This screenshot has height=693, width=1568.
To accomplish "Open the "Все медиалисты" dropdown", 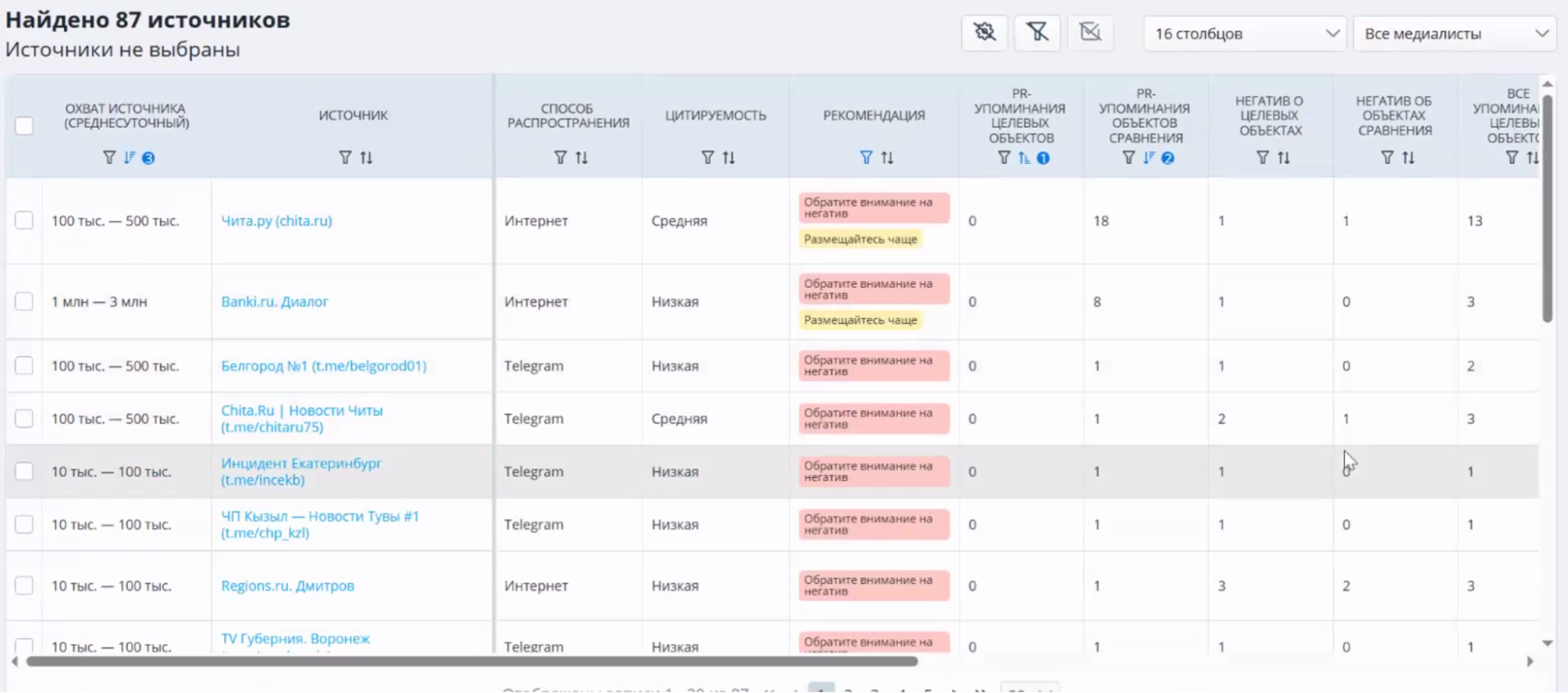I will click(1454, 34).
